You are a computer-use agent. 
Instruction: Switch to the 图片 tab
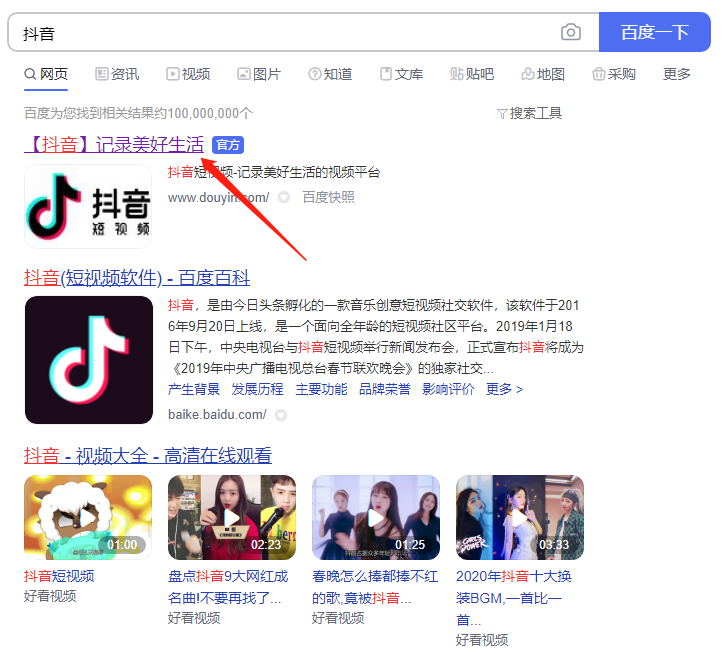259,74
